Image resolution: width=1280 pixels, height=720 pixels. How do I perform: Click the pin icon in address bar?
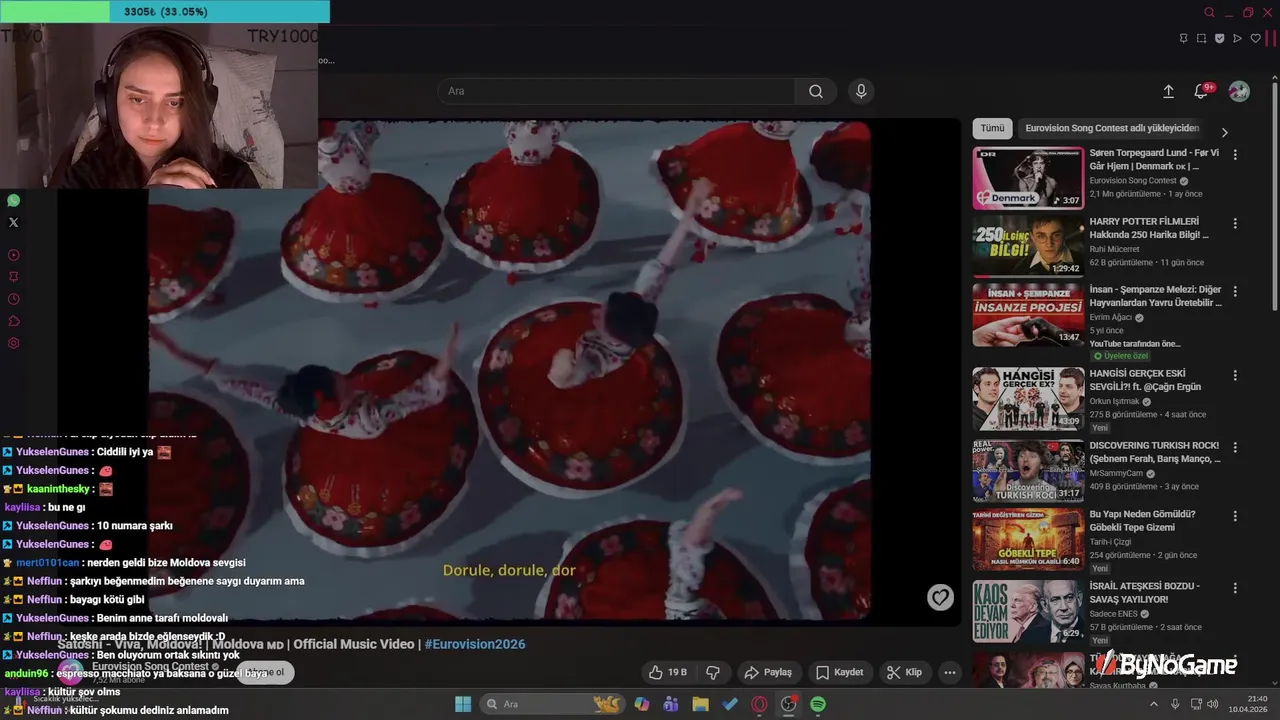pyautogui.click(x=1183, y=38)
